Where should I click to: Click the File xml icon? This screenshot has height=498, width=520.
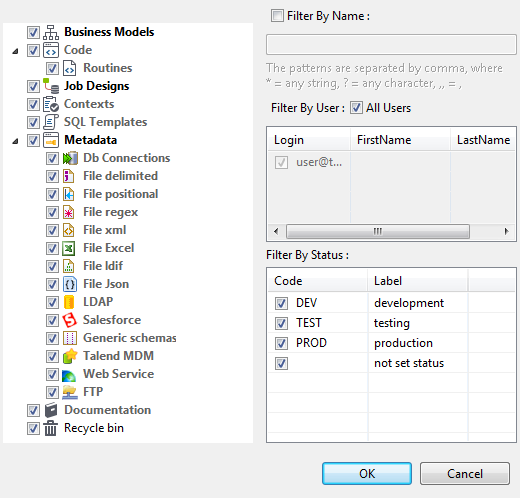tap(69, 230)
